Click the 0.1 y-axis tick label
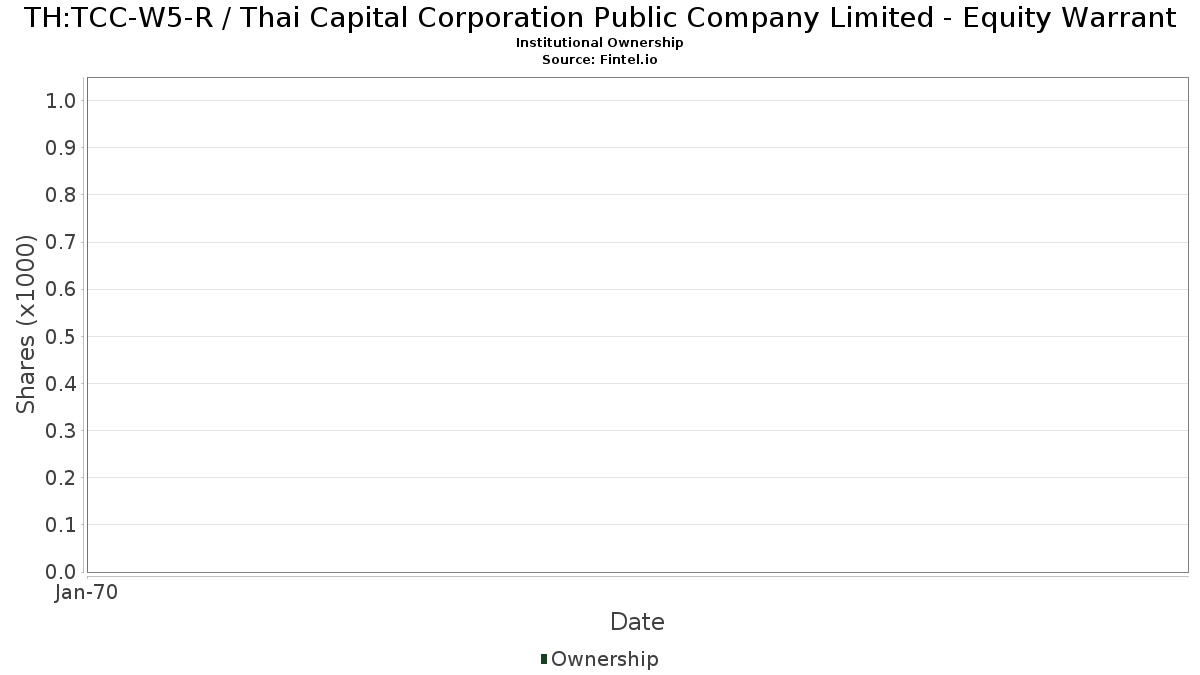 pos(61,525)
